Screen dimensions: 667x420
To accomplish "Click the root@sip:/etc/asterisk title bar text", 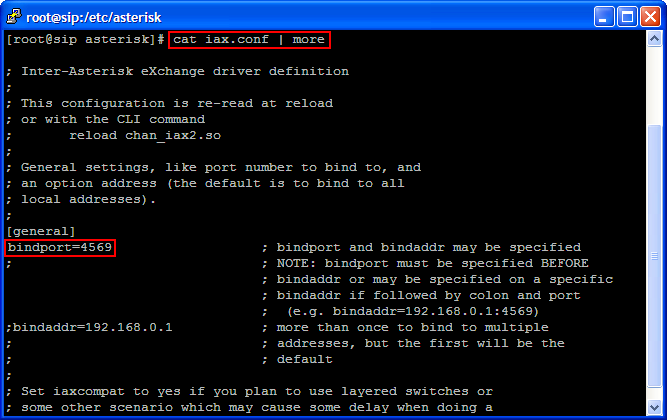I will click(92, 15).
